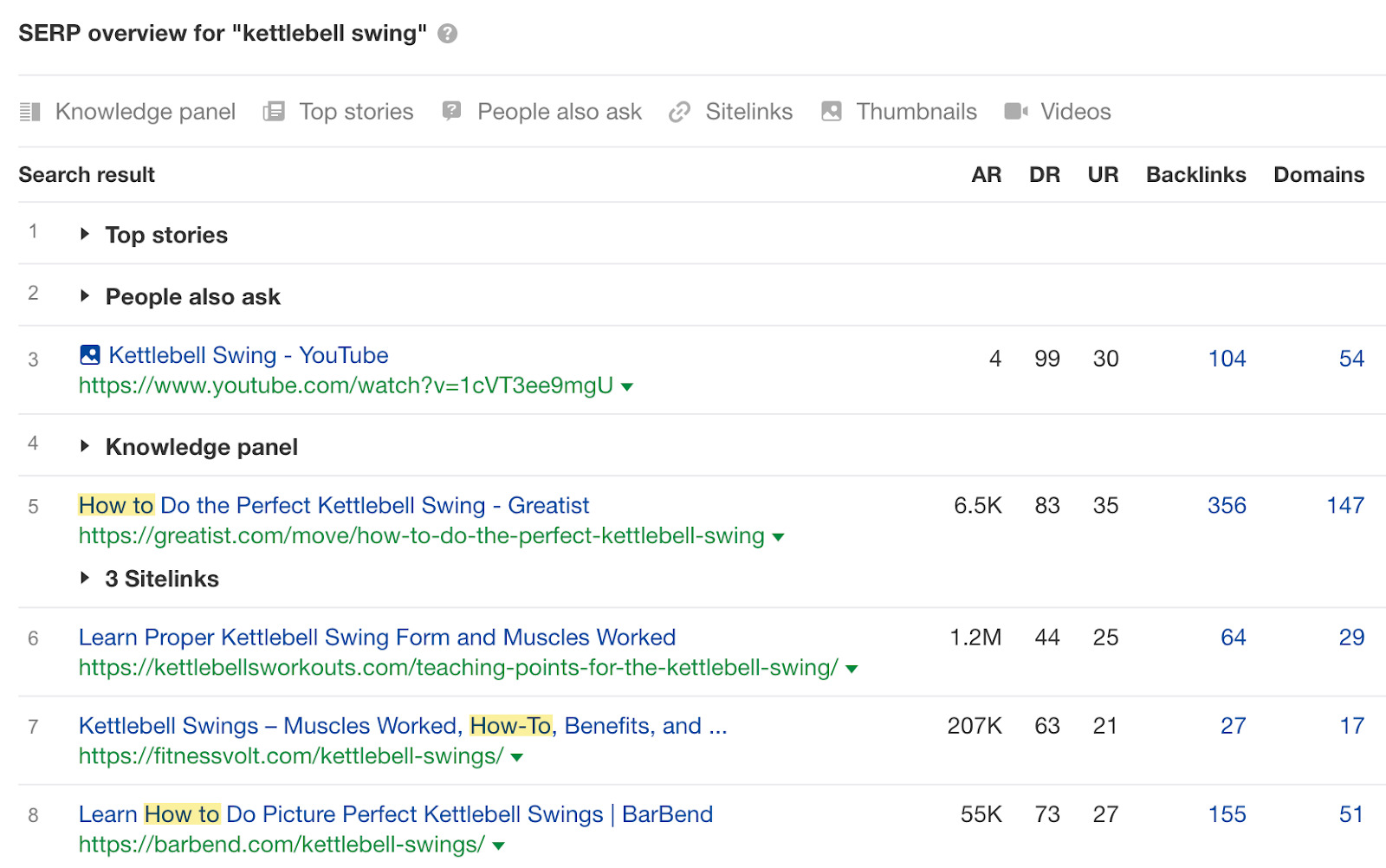Click the Sitelinks chain icon

point(680,112)
